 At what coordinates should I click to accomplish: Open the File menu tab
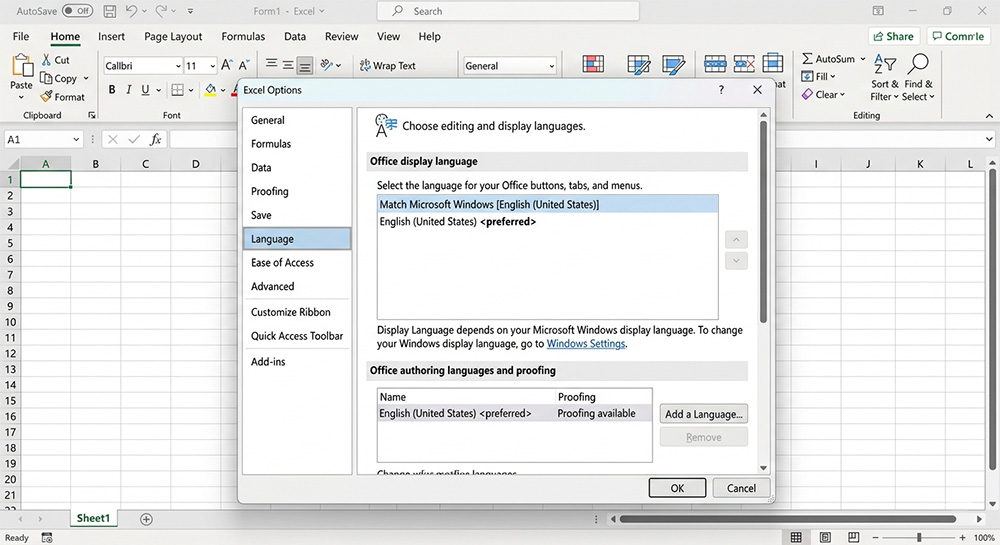[x=21, y=36]
